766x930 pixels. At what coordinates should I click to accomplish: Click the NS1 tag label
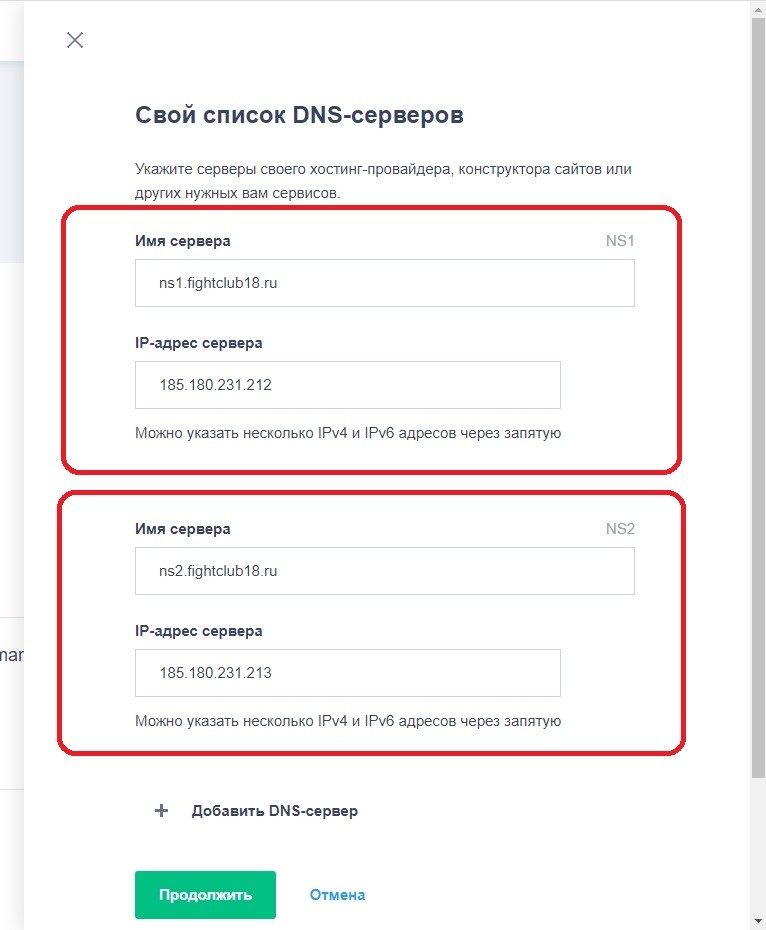point(620,241)
